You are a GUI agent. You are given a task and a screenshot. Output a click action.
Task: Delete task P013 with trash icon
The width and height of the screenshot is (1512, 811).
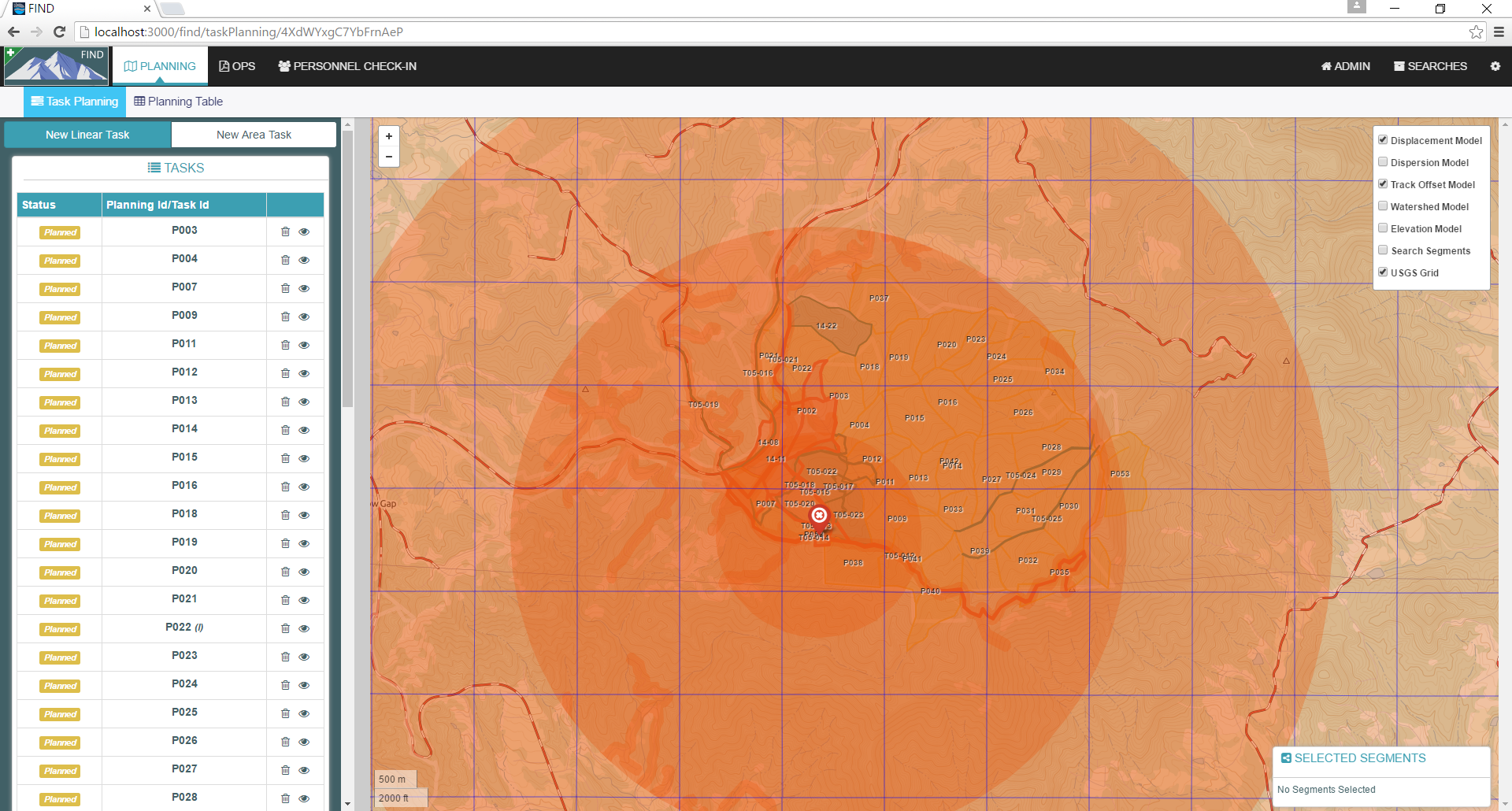pos(285,402)
